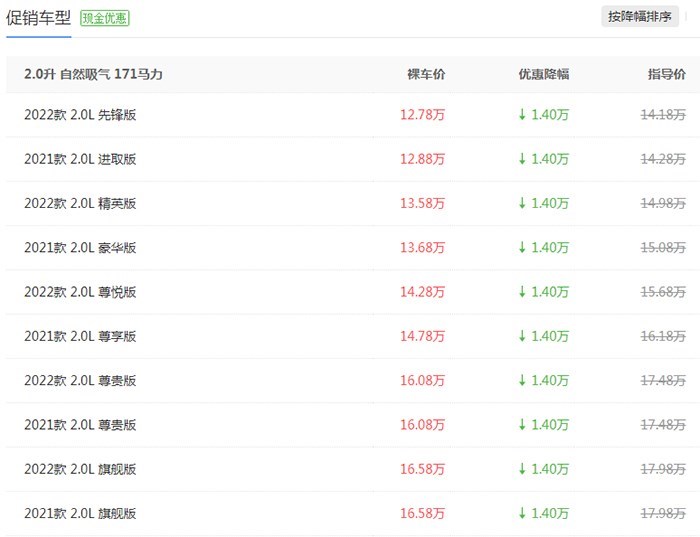The height and width of the screenshot is (537, 700).
Task: Open the 2022款 2.0L 精英版 model
Action: (80, 203)
